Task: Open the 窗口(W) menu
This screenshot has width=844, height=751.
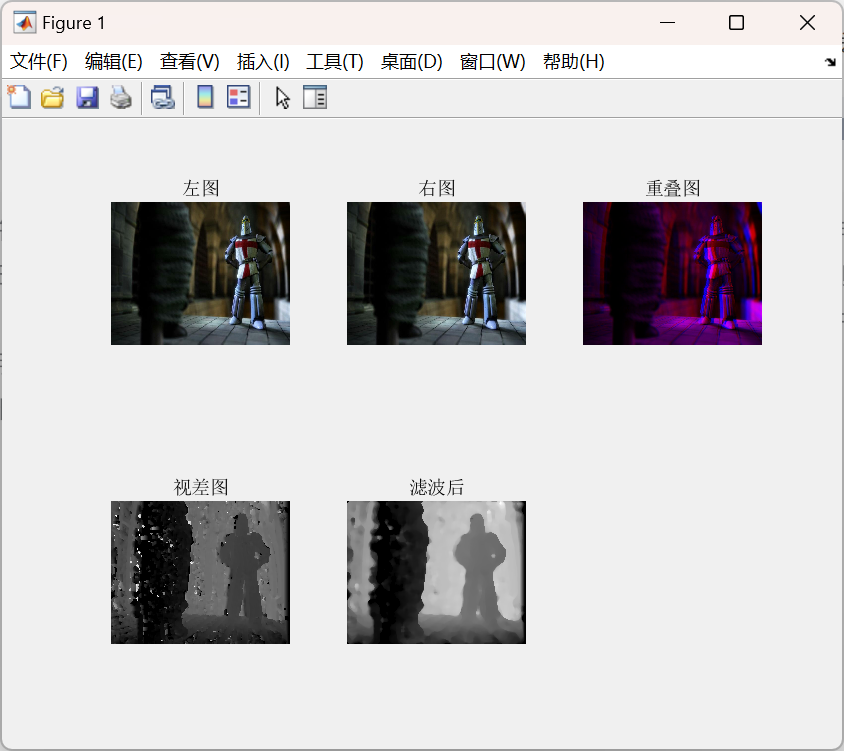Action: coord(493,62)
